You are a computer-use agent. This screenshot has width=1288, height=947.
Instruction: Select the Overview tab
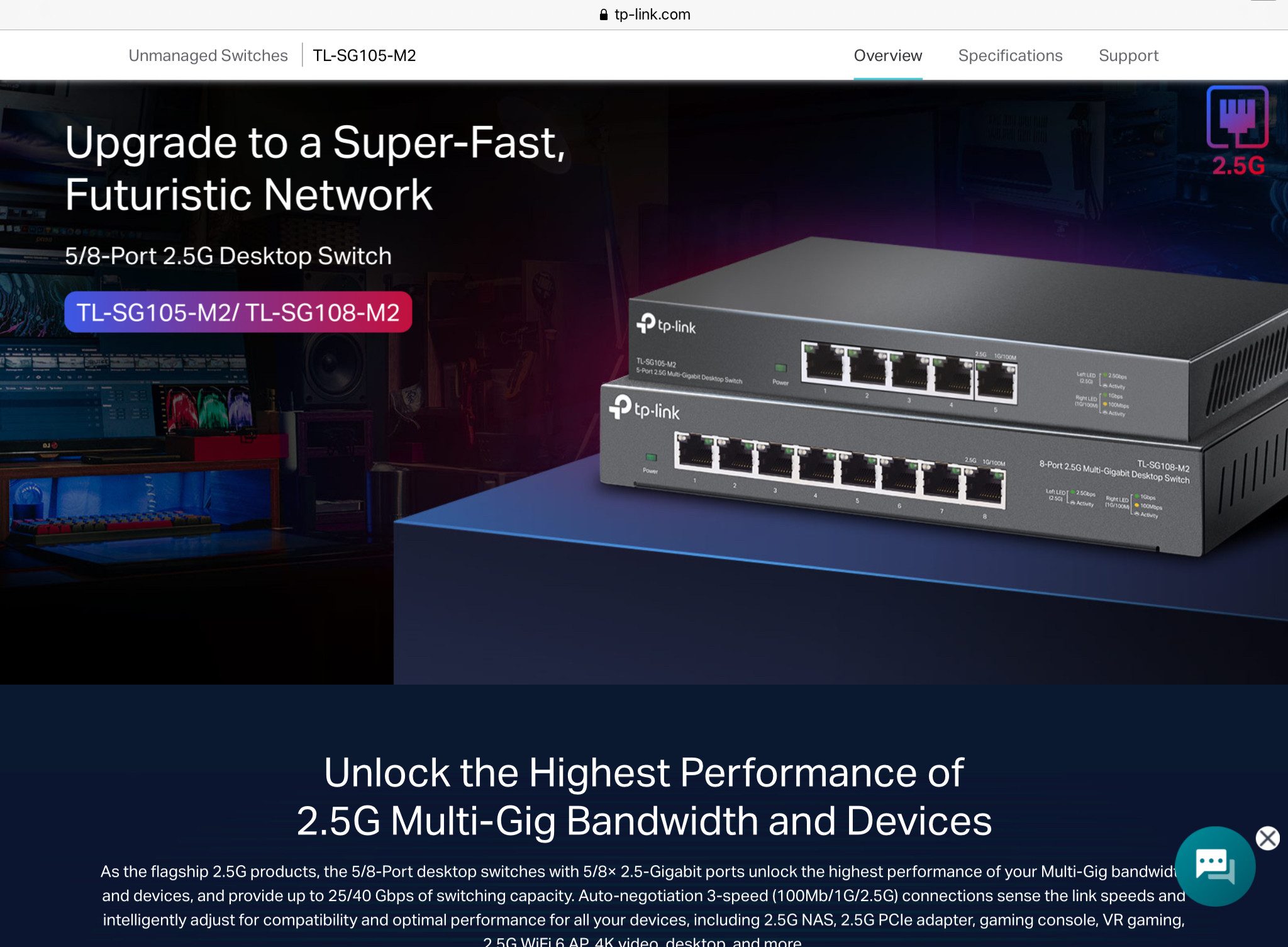coord(887,55)
